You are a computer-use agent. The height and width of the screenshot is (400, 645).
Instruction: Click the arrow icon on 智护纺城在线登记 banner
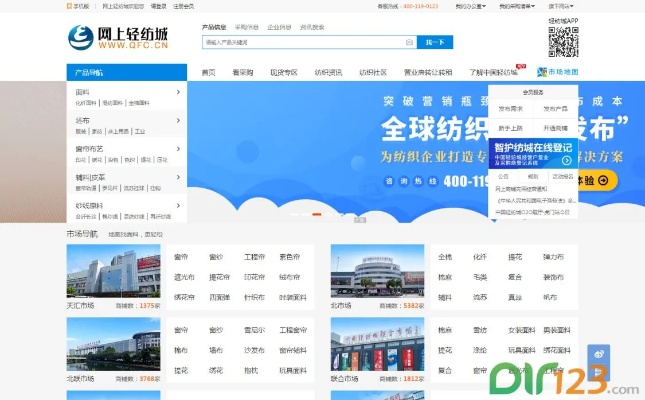pos(566,160)
